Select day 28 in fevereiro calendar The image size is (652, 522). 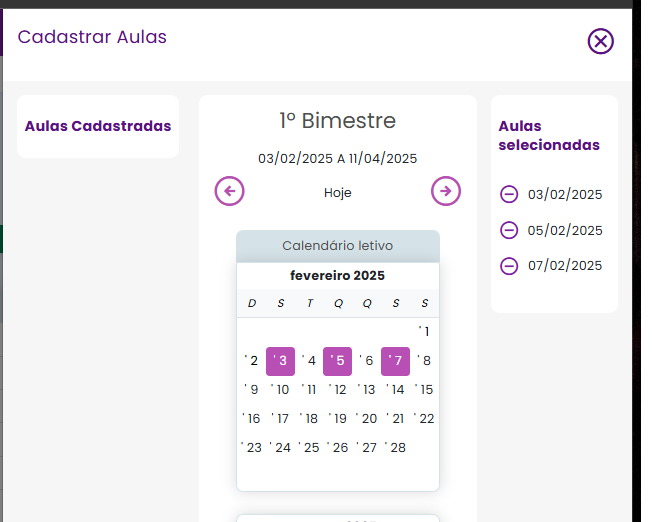click(395, 448)
